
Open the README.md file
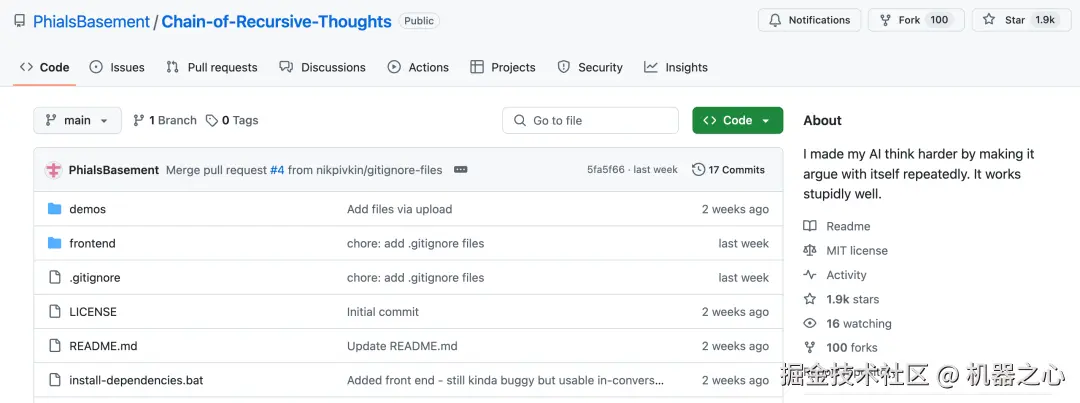point(103,346)
